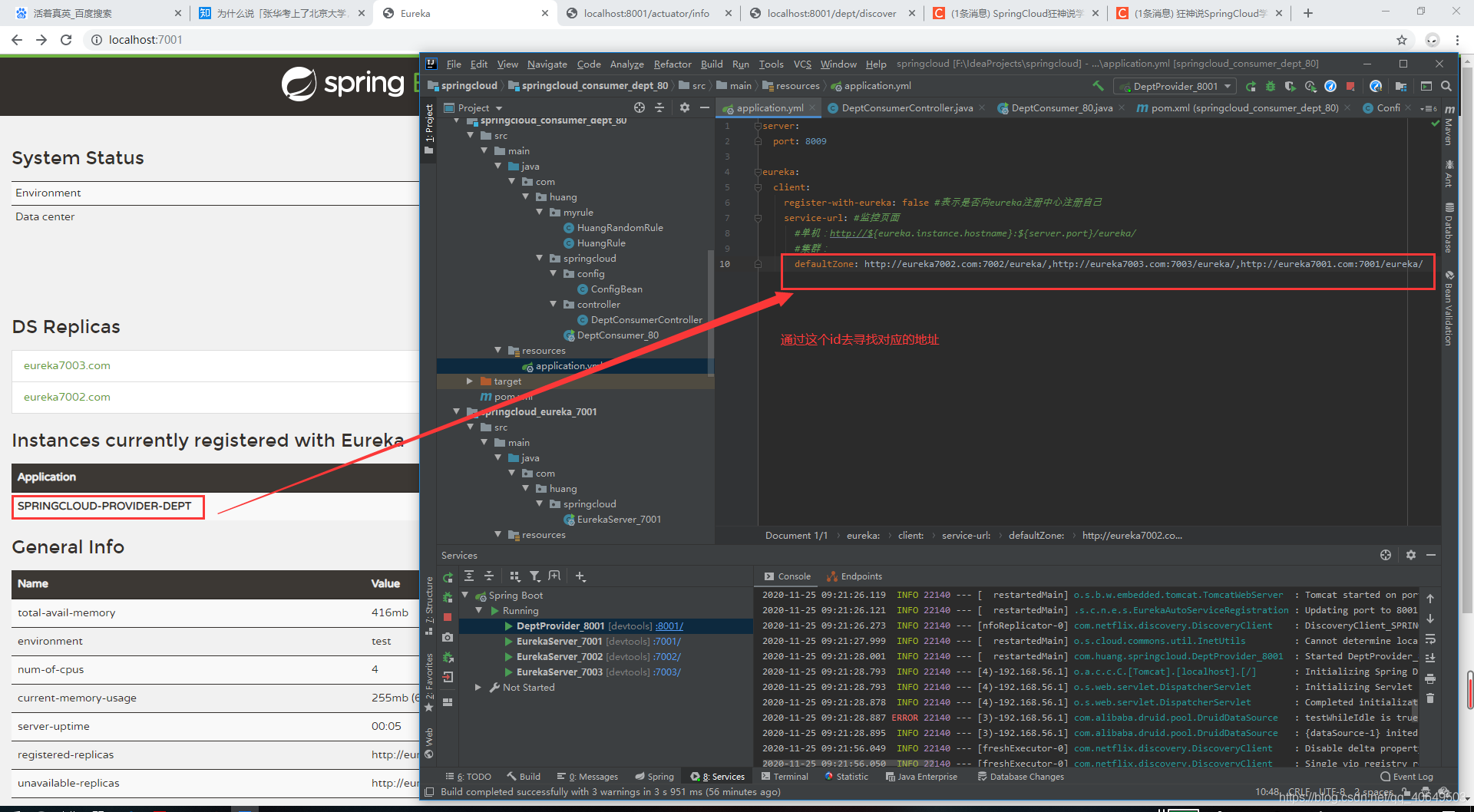This screenshot has height=812, width=1474.
Task: Open the Filter funnel icon in Services toolbar
Action: coord(534,576)
